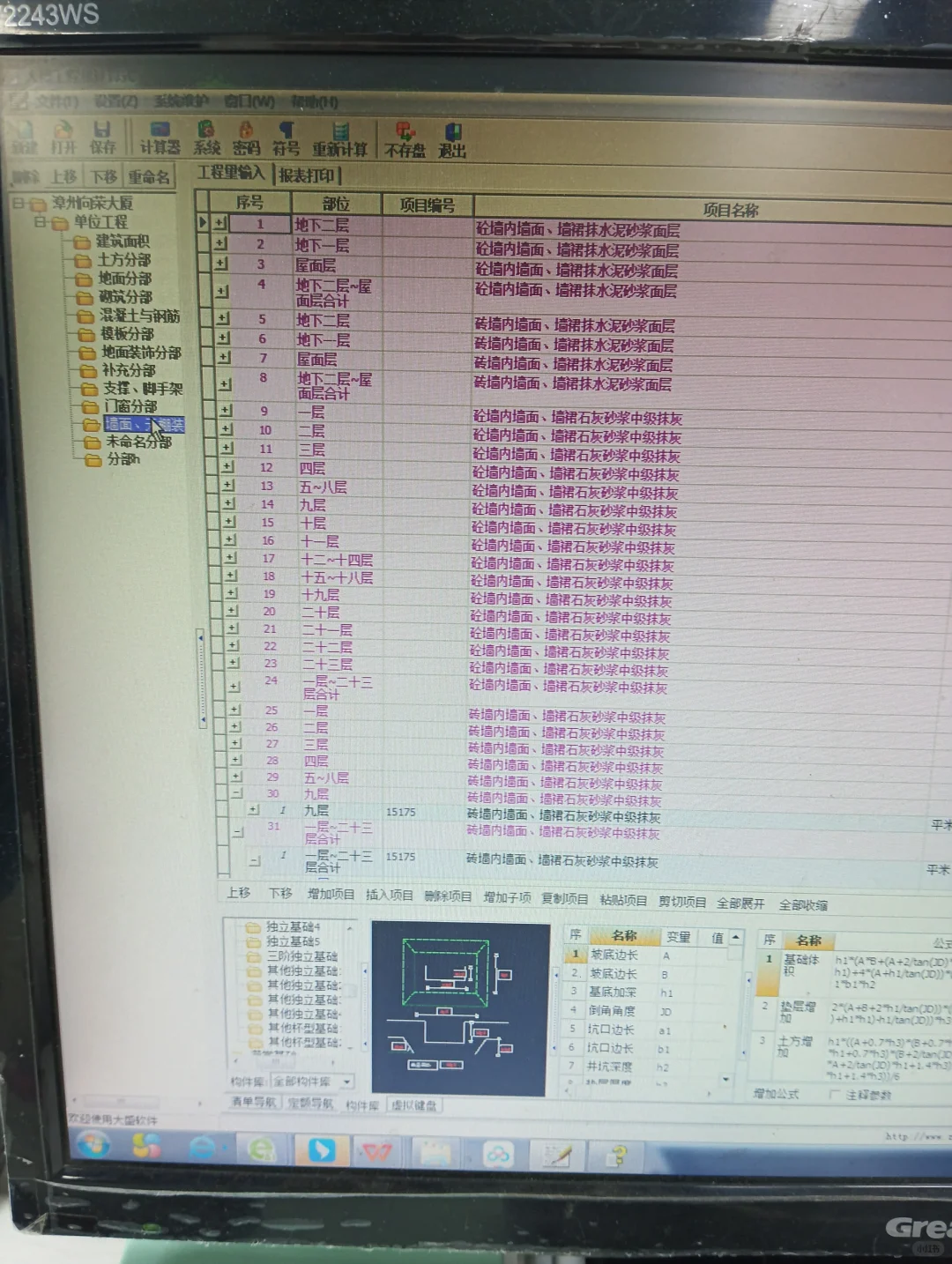Click 全部收缩 to collapse all rows
The height and width of the screenshot is (1264, 952).
tap(803, 905)
